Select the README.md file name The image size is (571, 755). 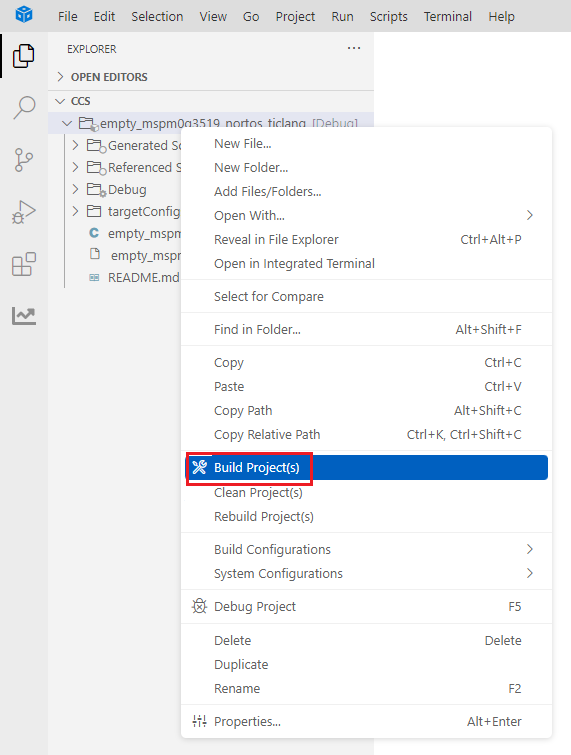coord(143,278)
